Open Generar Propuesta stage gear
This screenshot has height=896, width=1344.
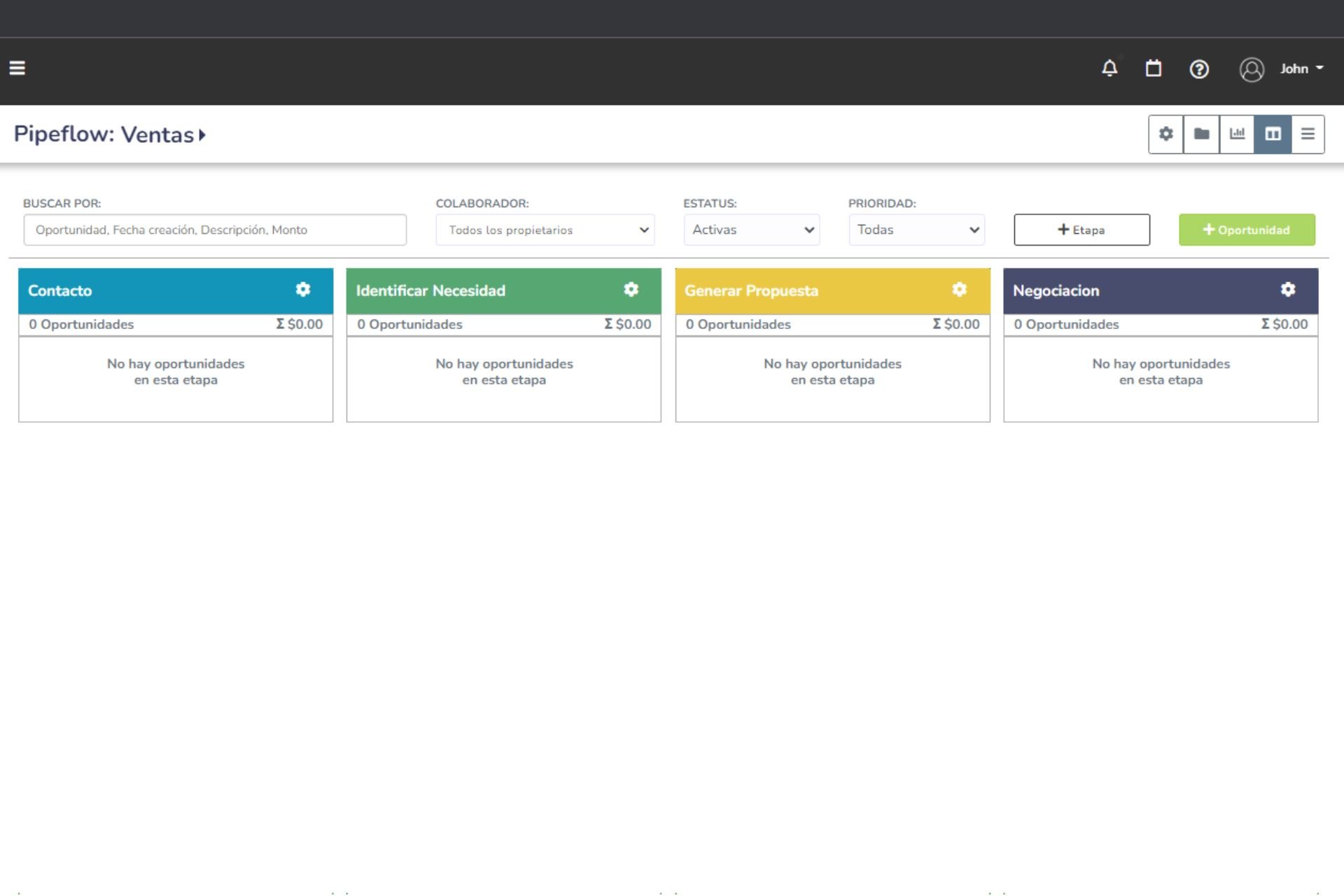(x=959, y=290)
